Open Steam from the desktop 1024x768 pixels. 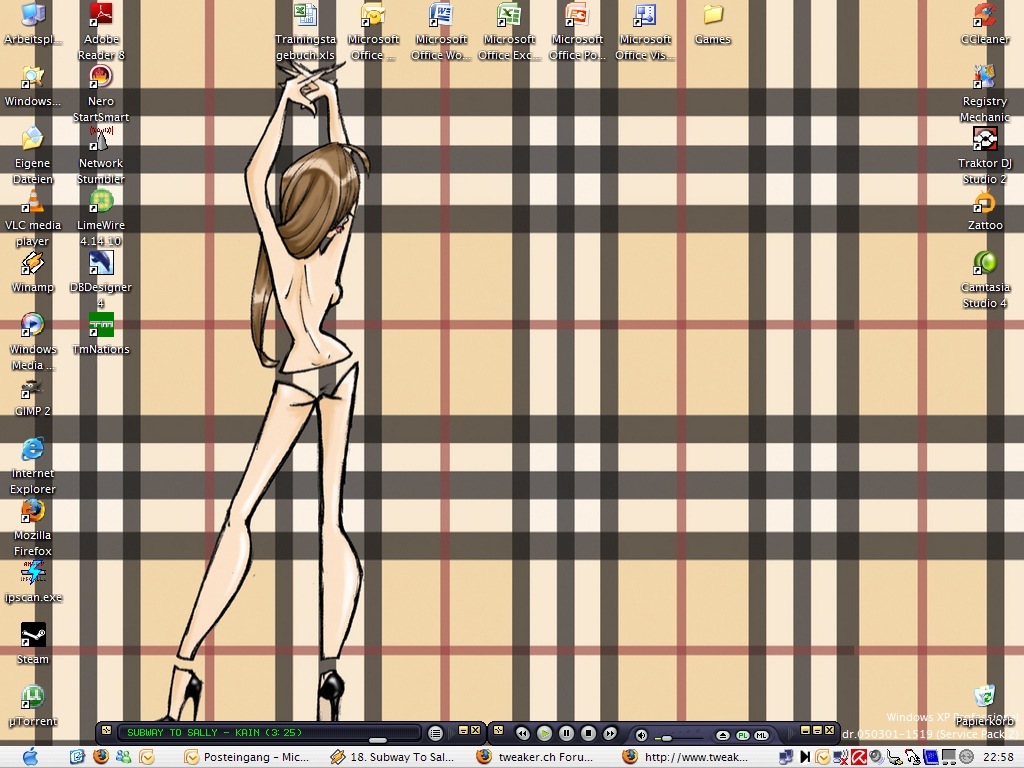[x=33, y=636]
